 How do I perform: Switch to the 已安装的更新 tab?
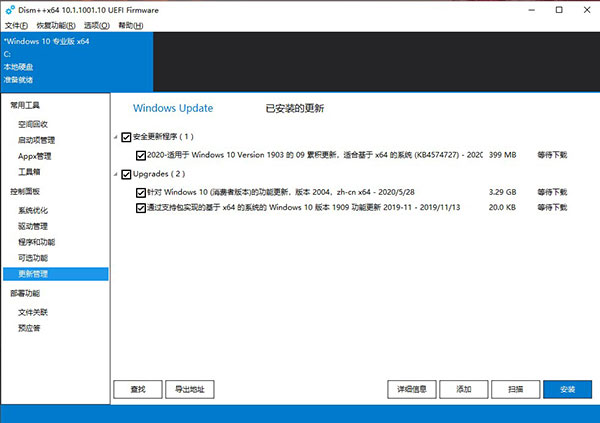[x=294, y=108]
